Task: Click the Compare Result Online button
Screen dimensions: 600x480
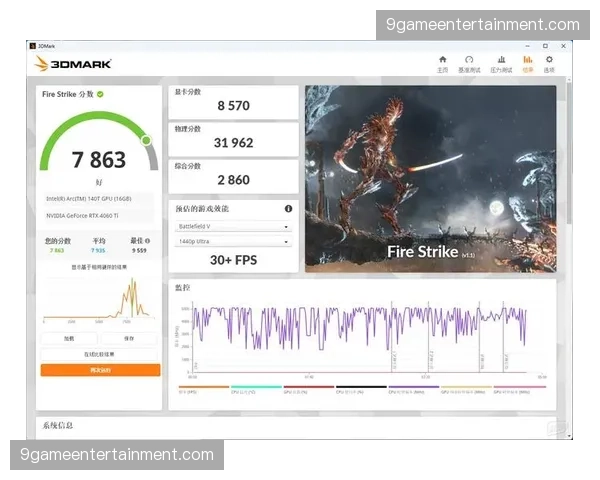Action: (100, 354)
